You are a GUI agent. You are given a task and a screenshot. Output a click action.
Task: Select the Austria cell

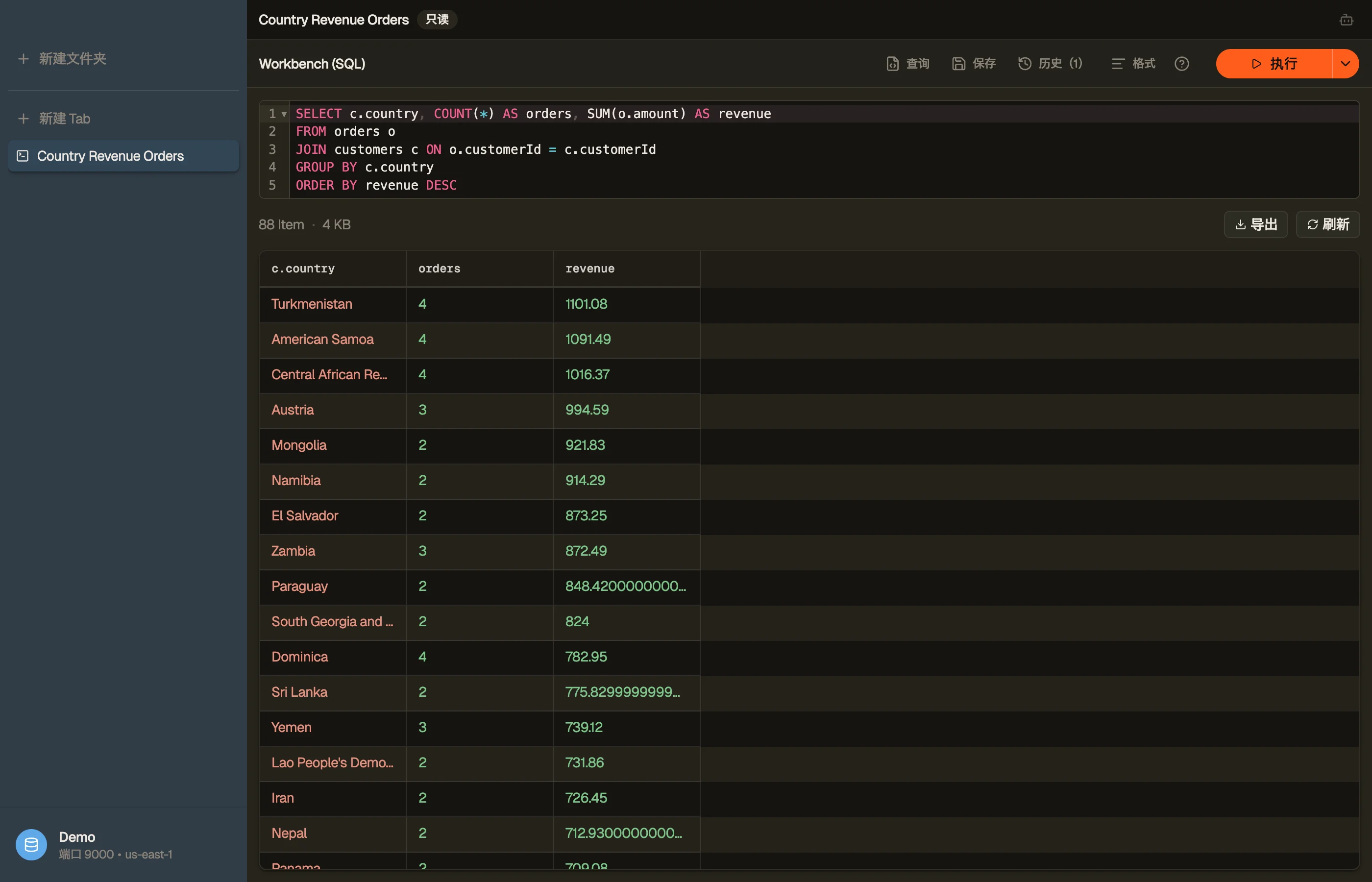(333, 410)
